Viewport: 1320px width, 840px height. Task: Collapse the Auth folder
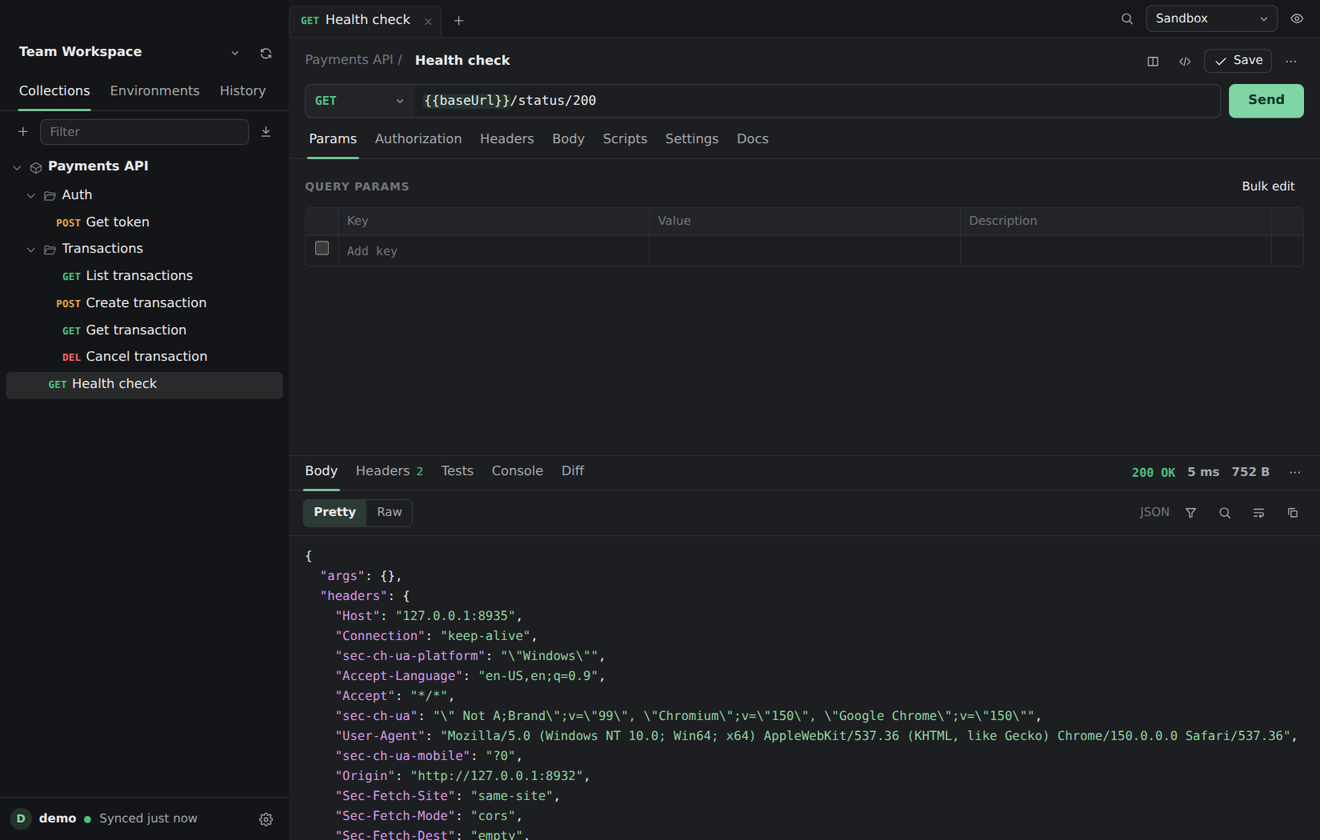pyautogui.click(x=31, y=196)
